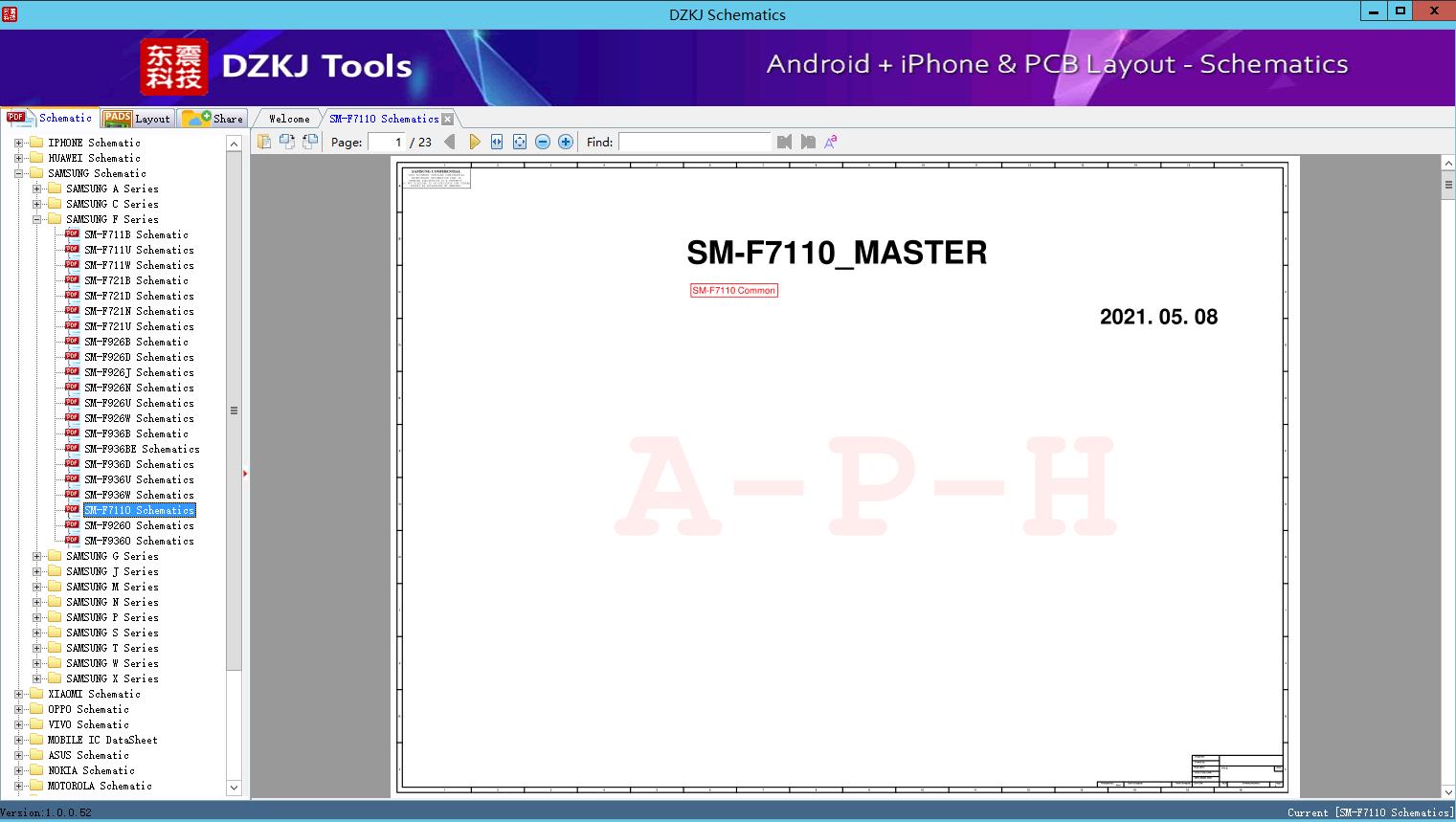Viewport: 1456px width, 822px height.
Task: Click the PDF icon beside SM-F936B Schematic
Action: (x=72, y=433)
